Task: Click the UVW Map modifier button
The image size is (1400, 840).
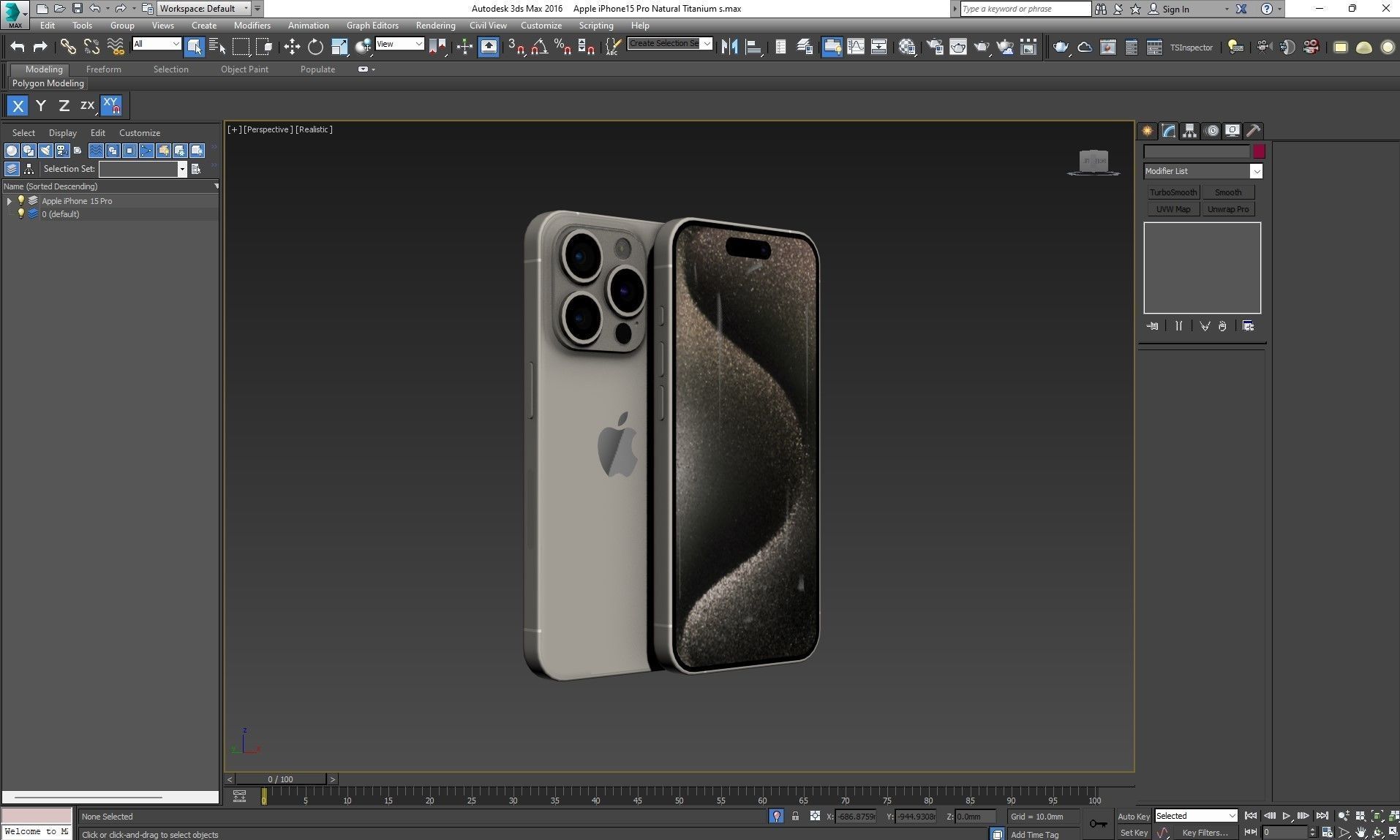Action: (x=1173, y=209)
